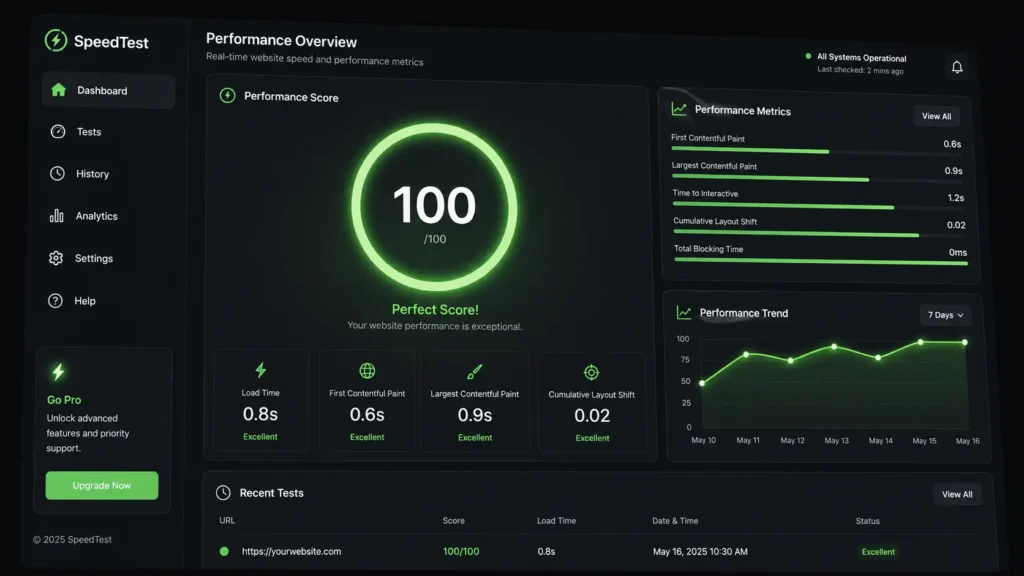The height and width of the screenshot is (576, 1024).
Task: Click the Performance Trend chart icon
Action: click(x=684, y=313)
